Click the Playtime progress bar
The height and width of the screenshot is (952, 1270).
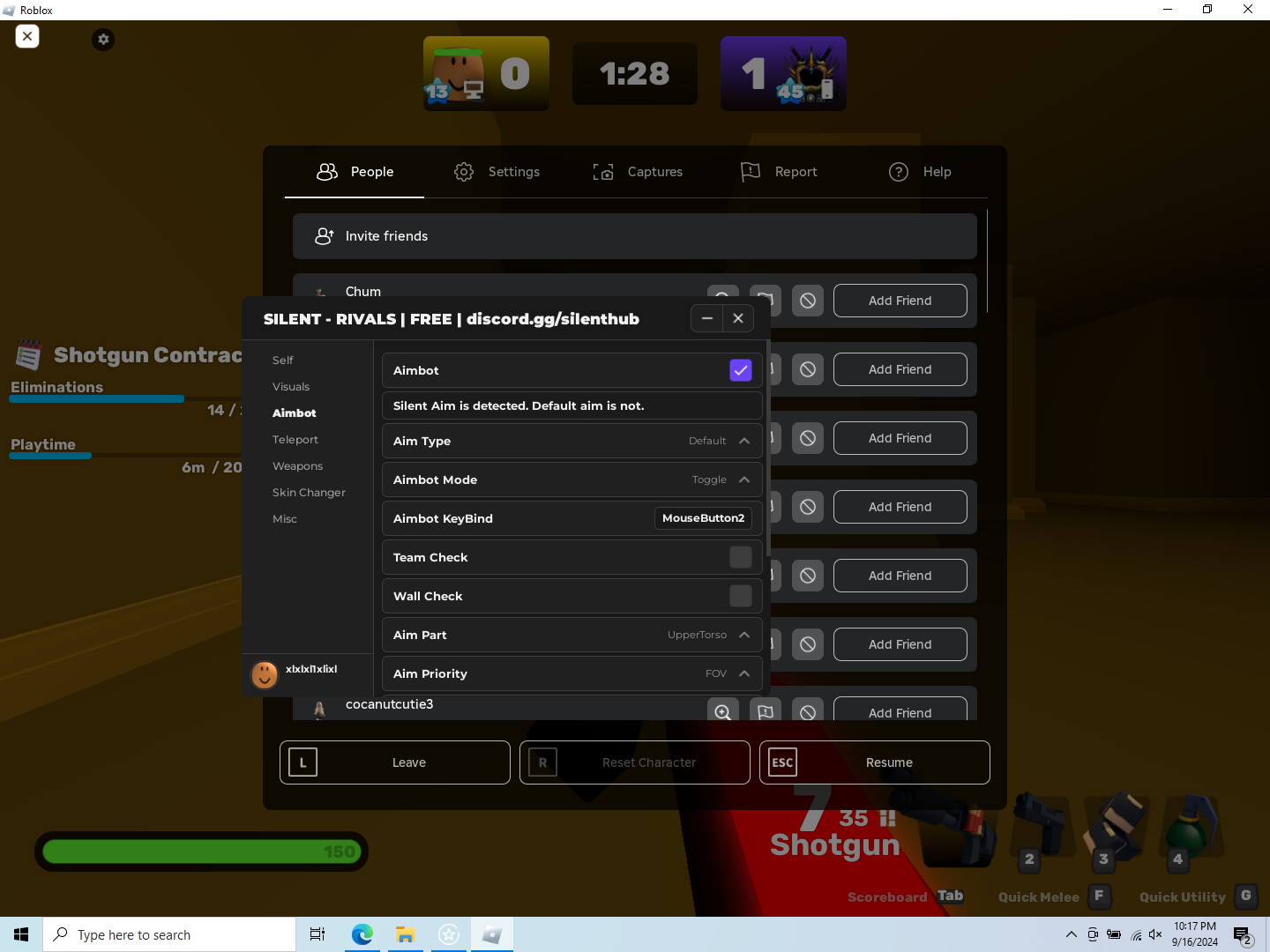click(125, 456)
